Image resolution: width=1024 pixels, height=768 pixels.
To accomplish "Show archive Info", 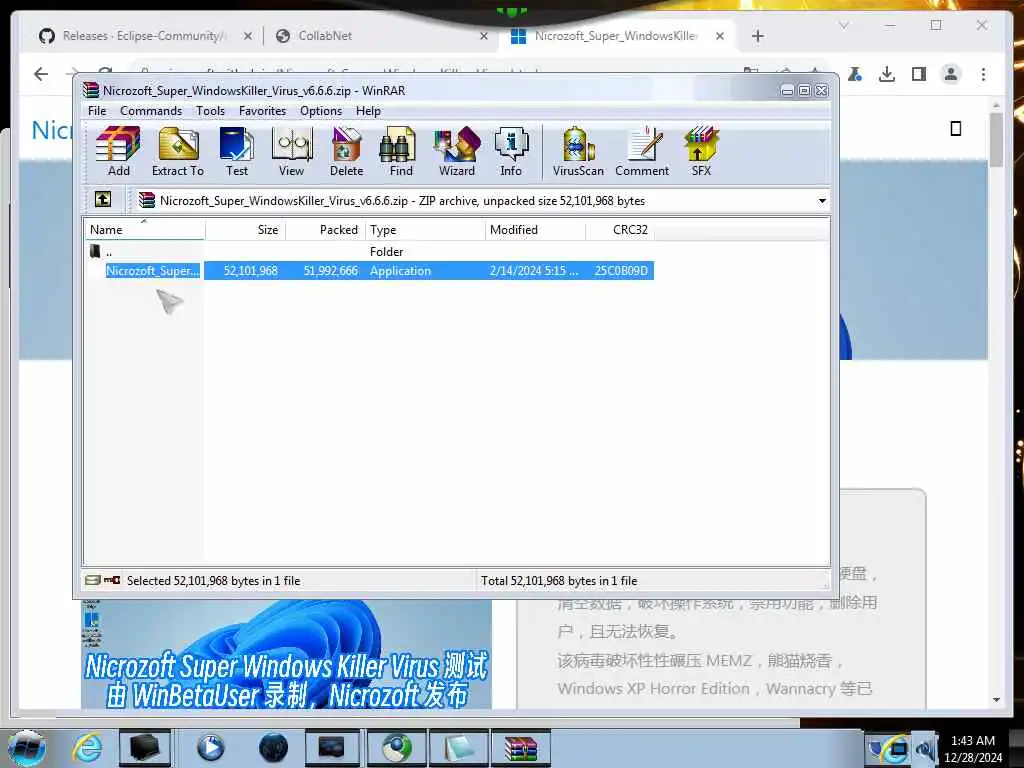I will click(511, 152).
